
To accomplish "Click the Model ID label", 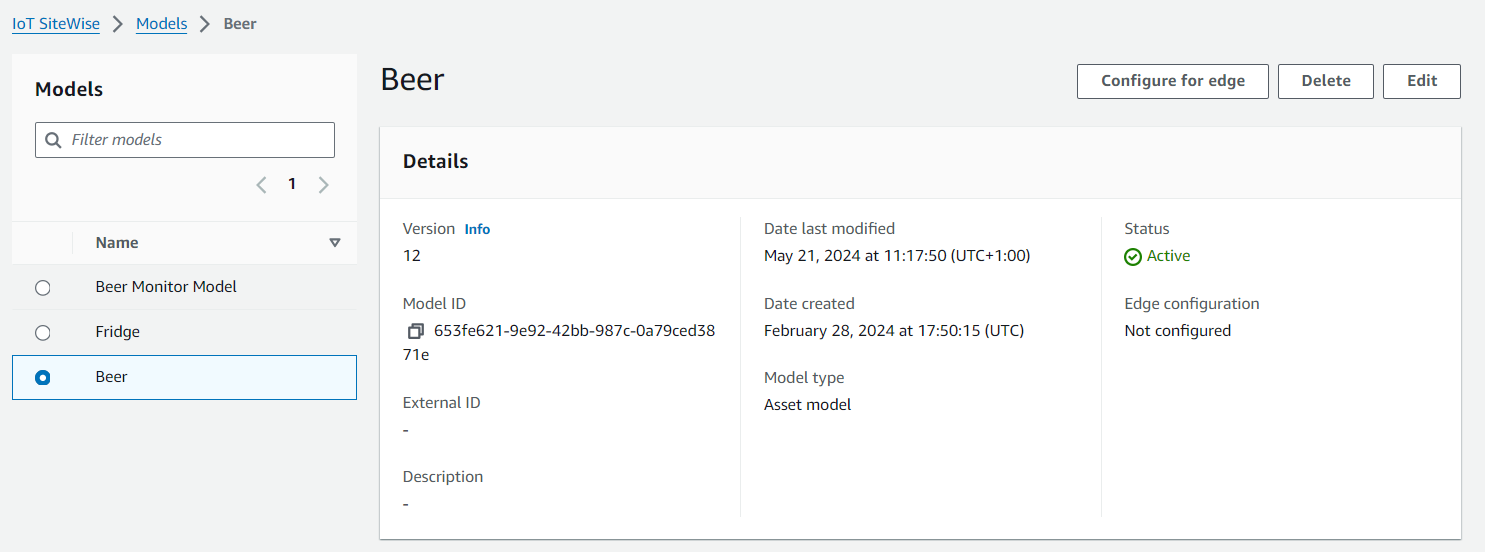I will (x=434, y=304).
